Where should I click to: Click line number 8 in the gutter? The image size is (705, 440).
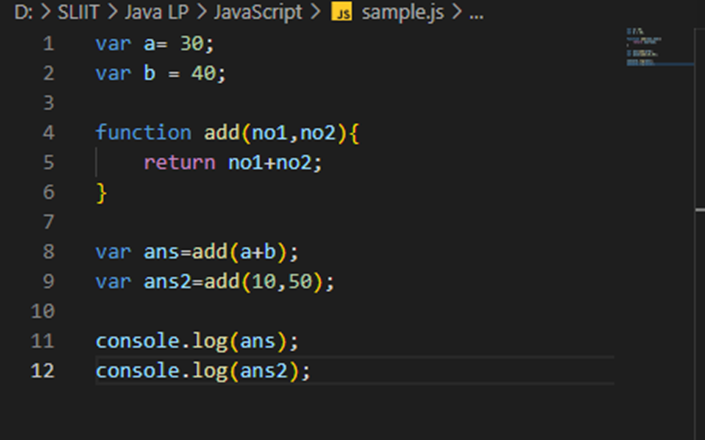(x=49, y=252)
